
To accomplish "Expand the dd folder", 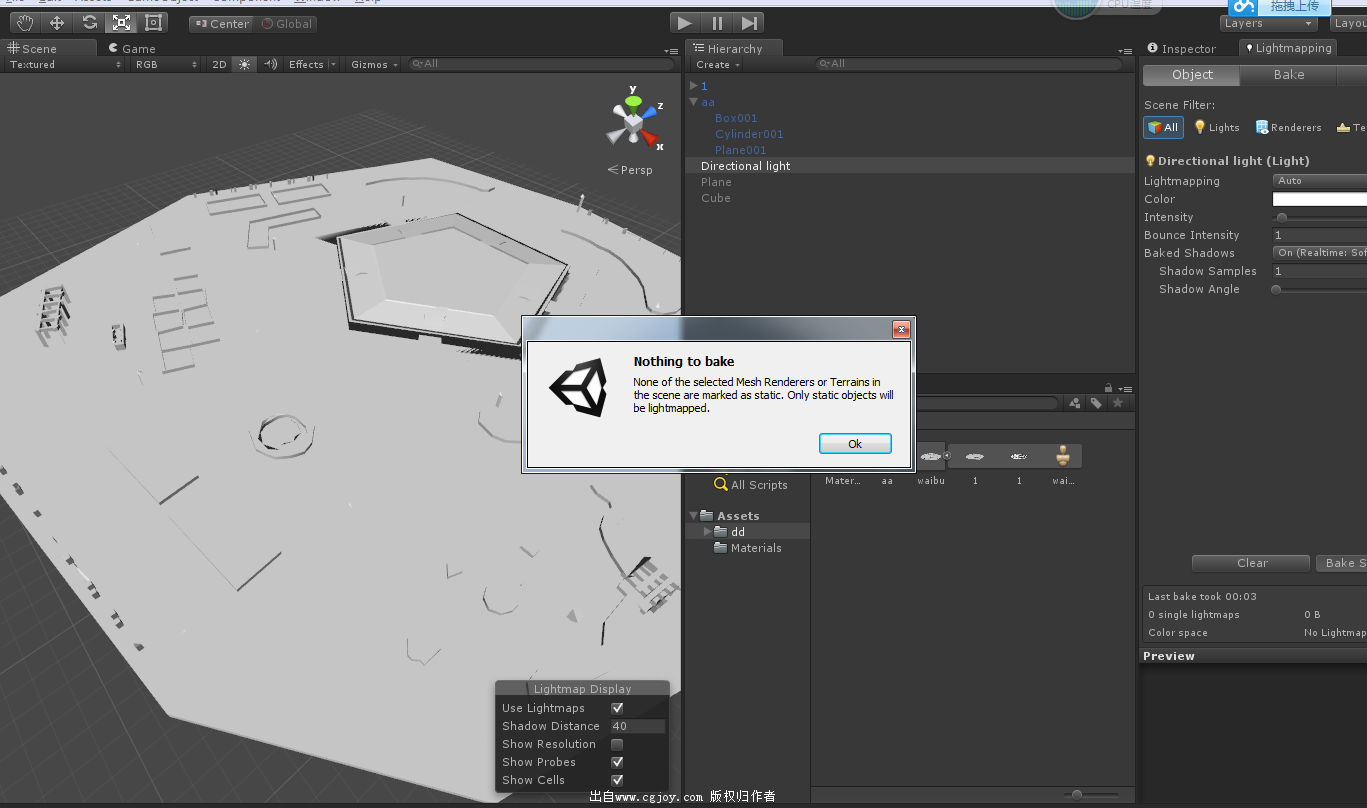I will click(708, 532).
